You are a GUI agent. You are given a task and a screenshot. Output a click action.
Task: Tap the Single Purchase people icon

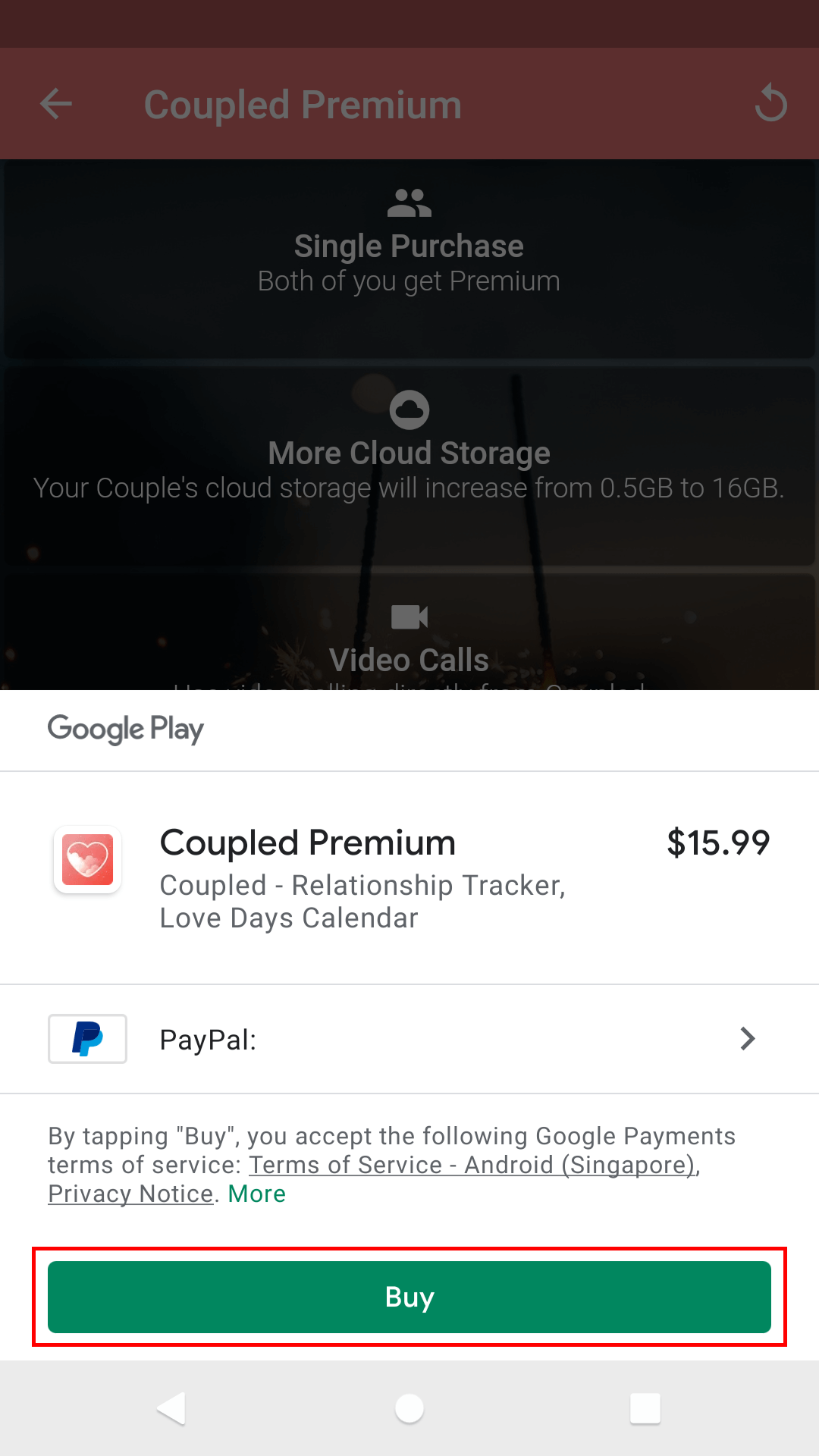pos(409,203)
